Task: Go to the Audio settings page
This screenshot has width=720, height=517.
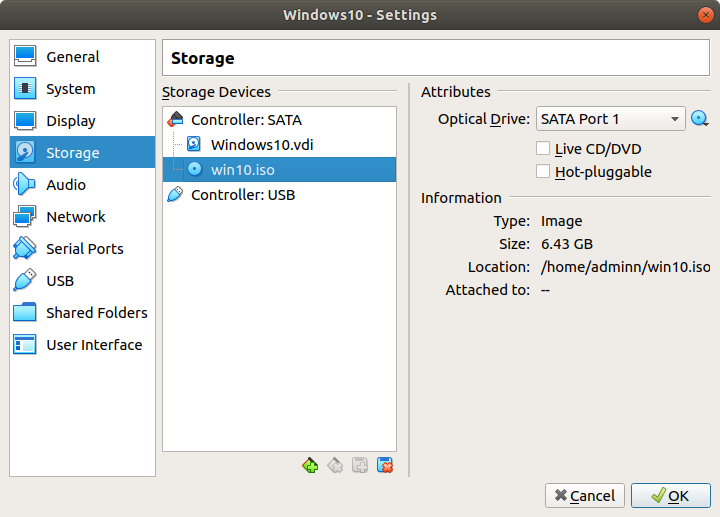Action: pos(82,185)
